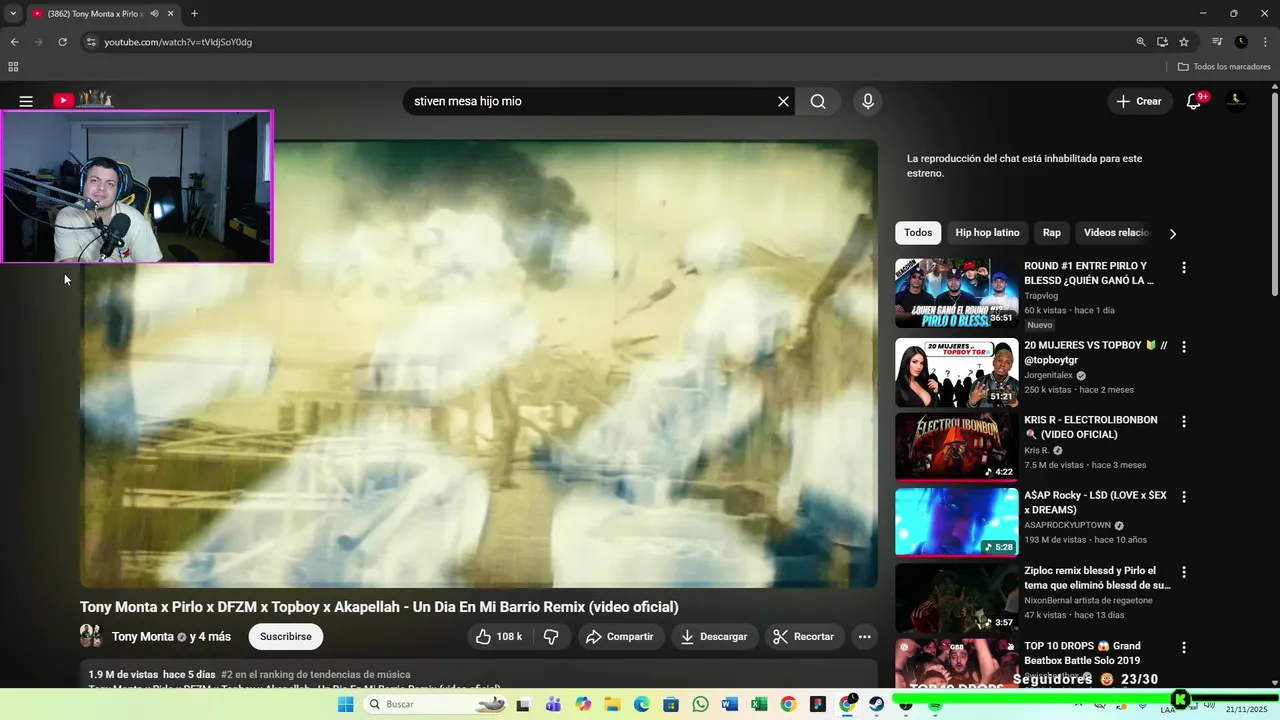Viewport: 1280px width, 720px height.
Task: Open Chrome profile avatar
Action: click(1241, 42)
